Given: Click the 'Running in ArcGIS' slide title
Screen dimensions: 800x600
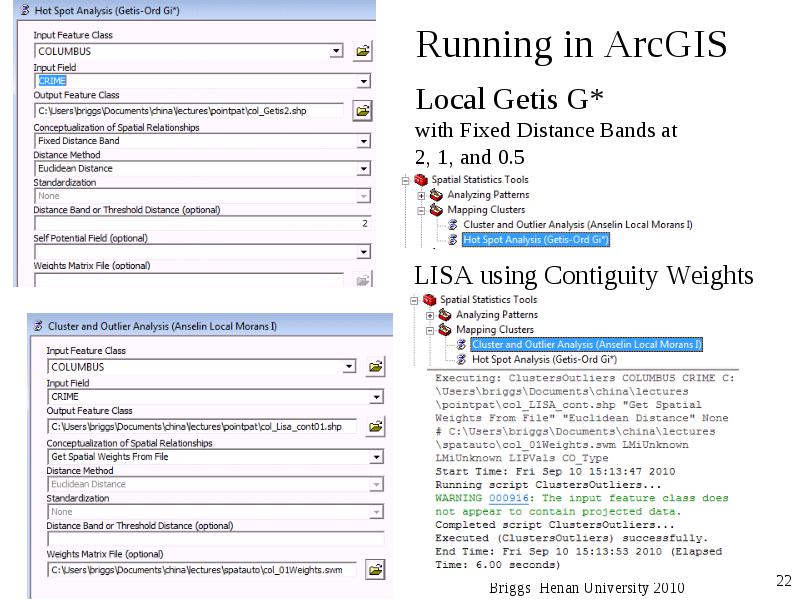Looking at the screenshot, I should (x=571, y=44).
